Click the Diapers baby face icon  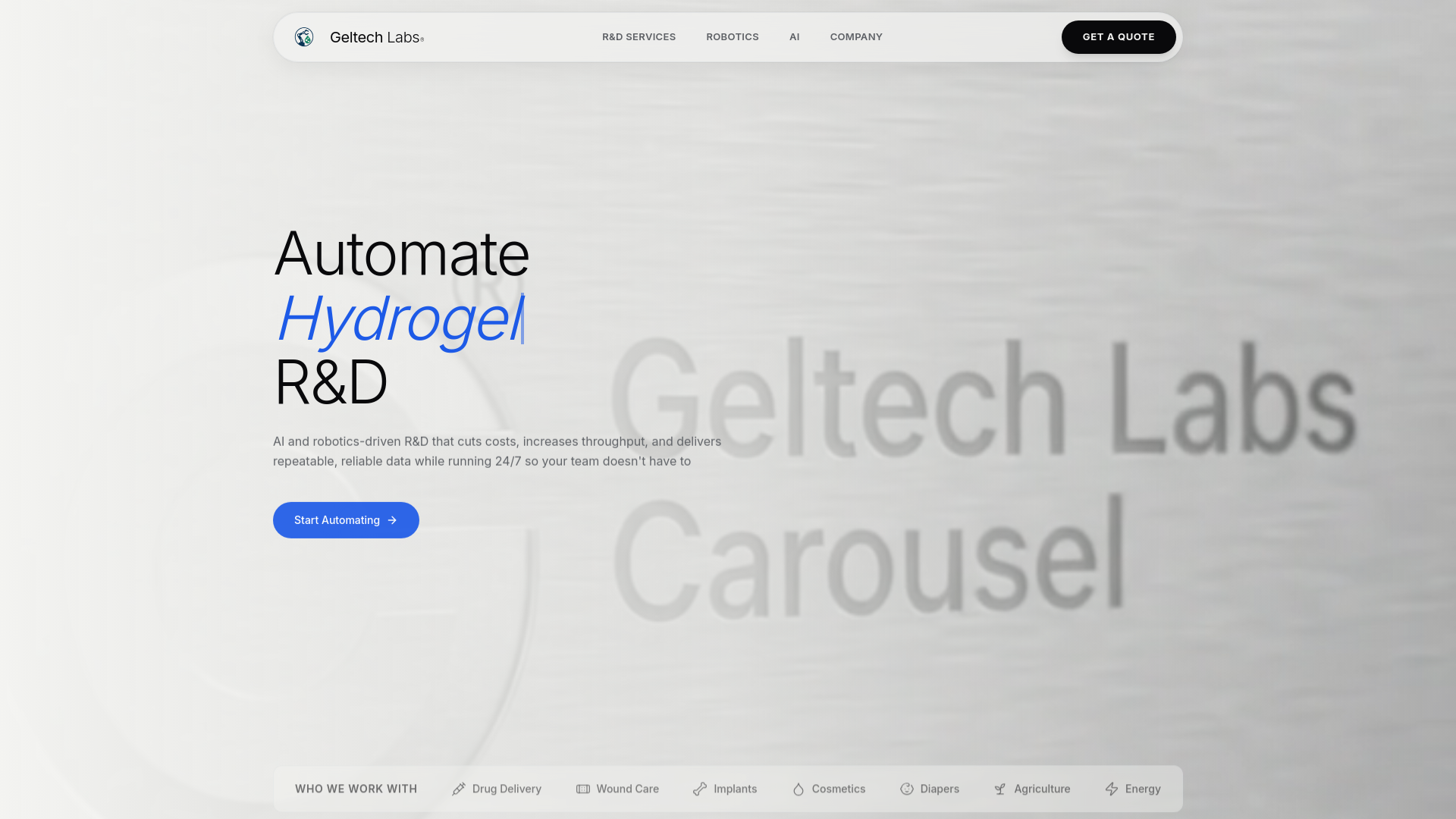(907, 789)
